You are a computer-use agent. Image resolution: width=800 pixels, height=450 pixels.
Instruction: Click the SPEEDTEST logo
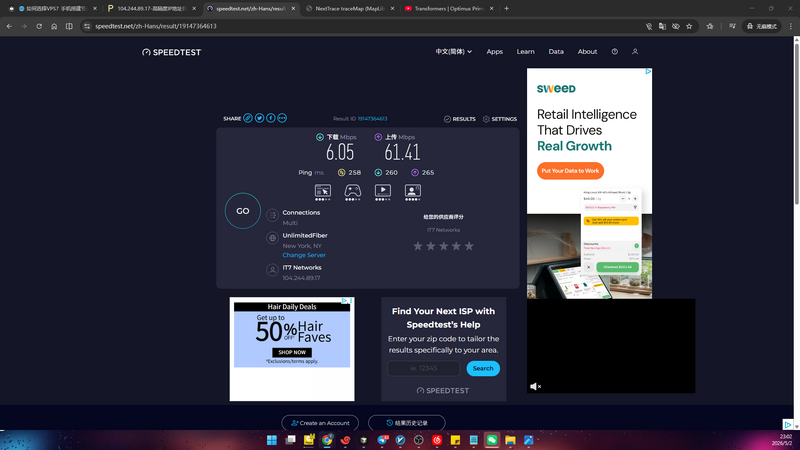tap(171, 52)
